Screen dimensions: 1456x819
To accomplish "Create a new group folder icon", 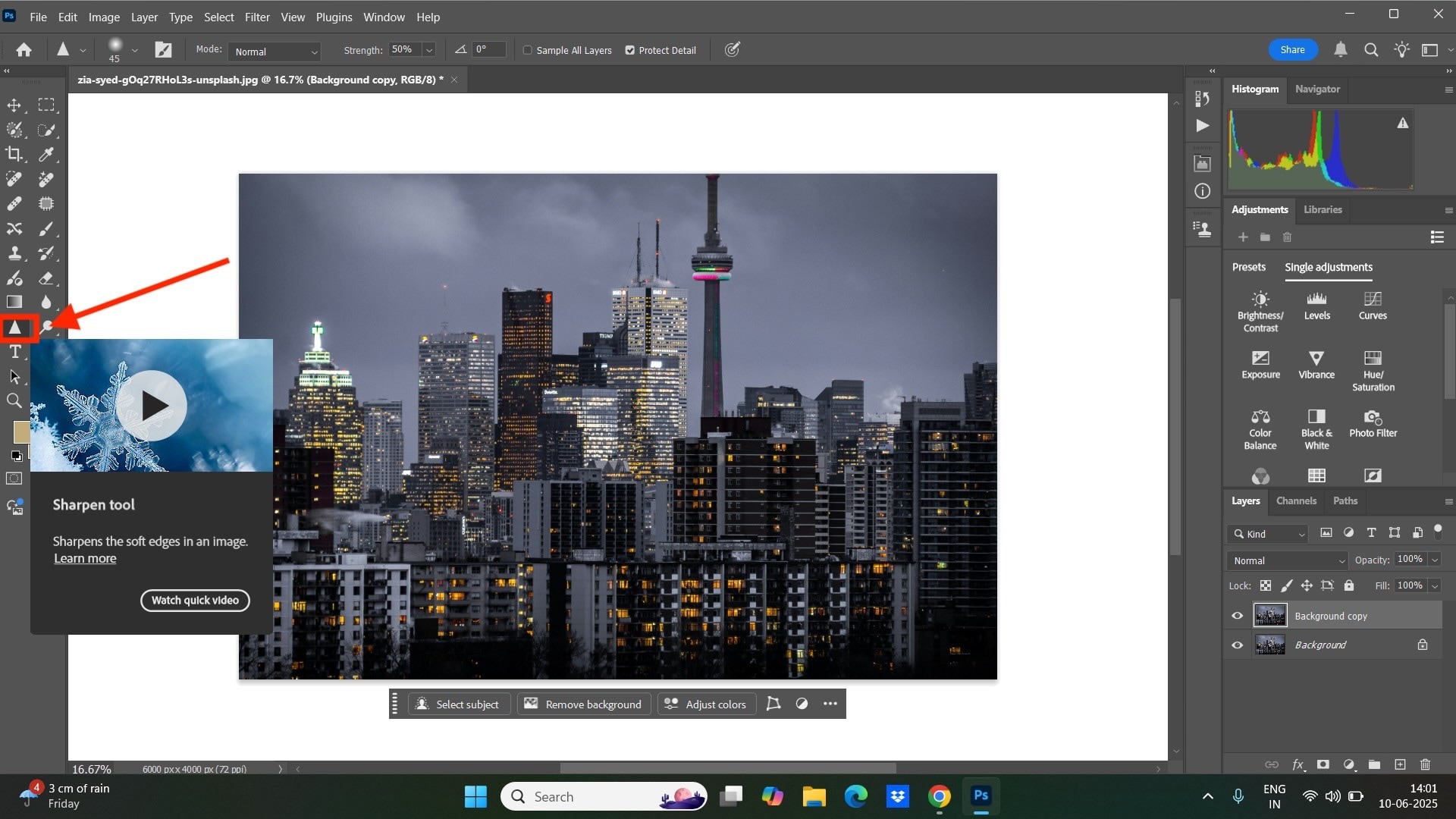I will 1374,764.
